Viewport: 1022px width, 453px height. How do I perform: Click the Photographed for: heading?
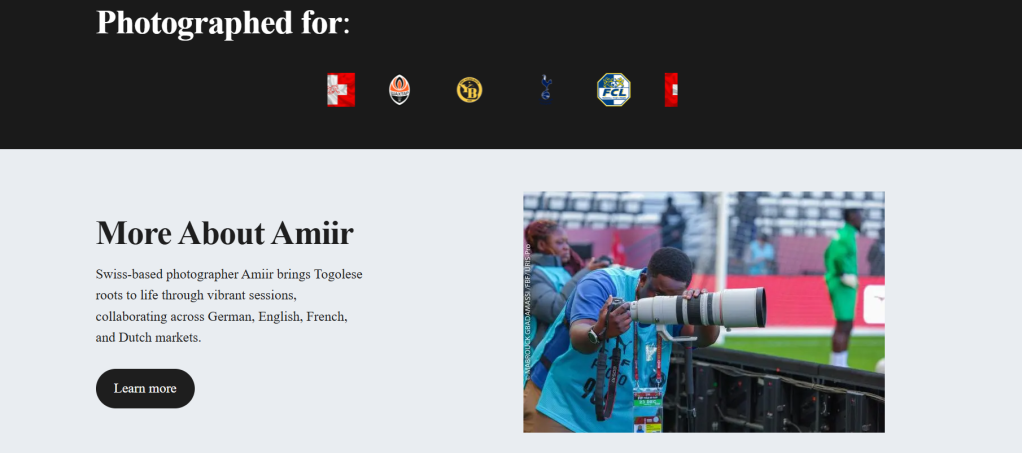(224, 22)
